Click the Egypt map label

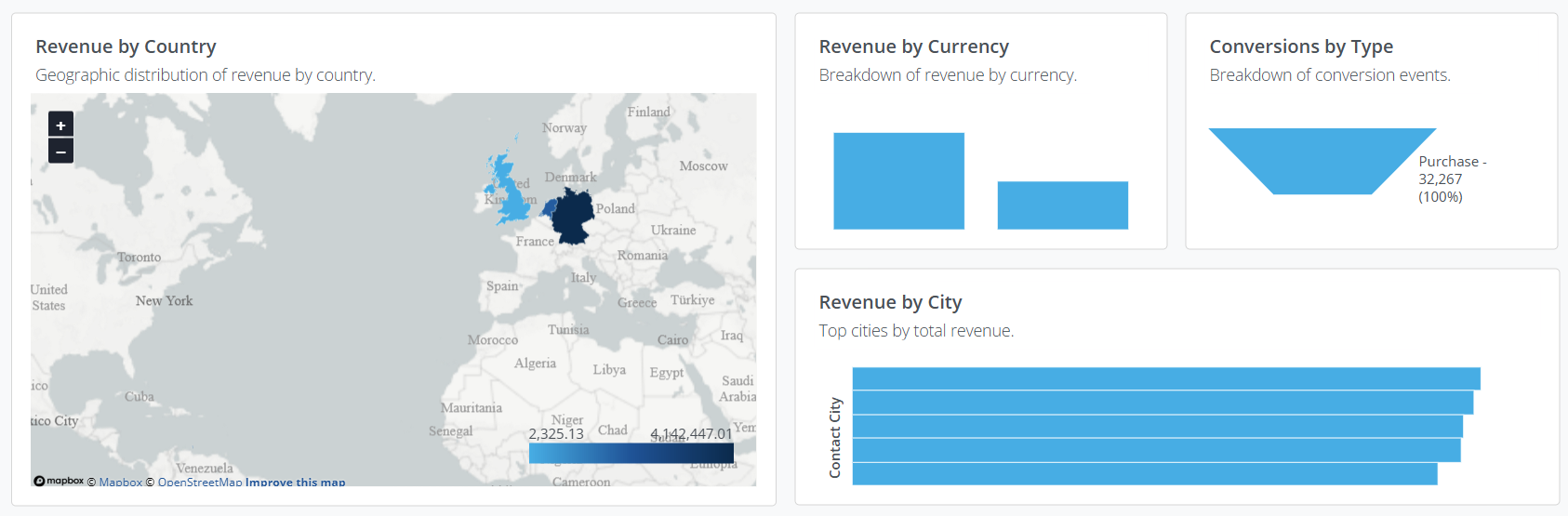[666, 373]
